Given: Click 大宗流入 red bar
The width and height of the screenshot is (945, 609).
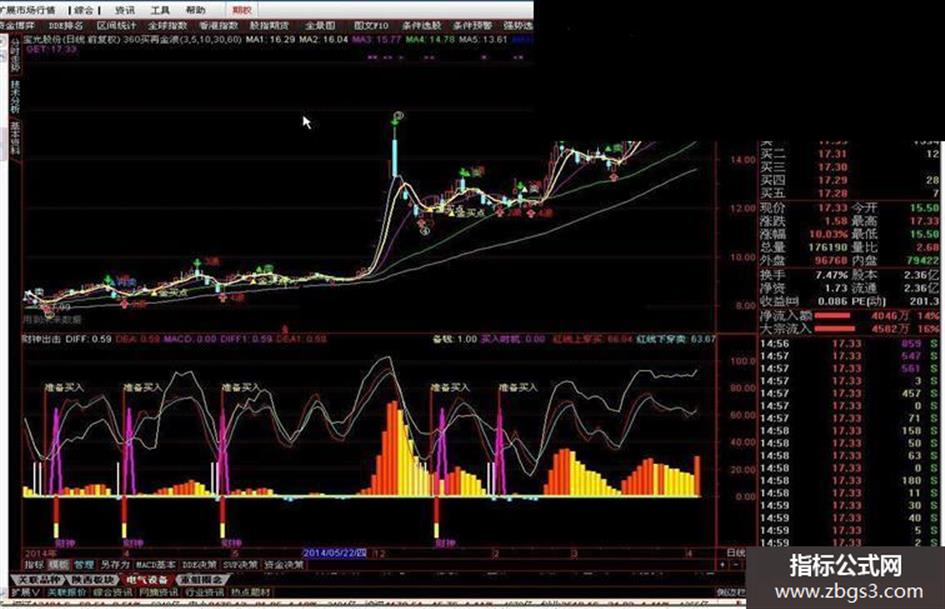Looking at the screenshot, I should tap(834, 329).
